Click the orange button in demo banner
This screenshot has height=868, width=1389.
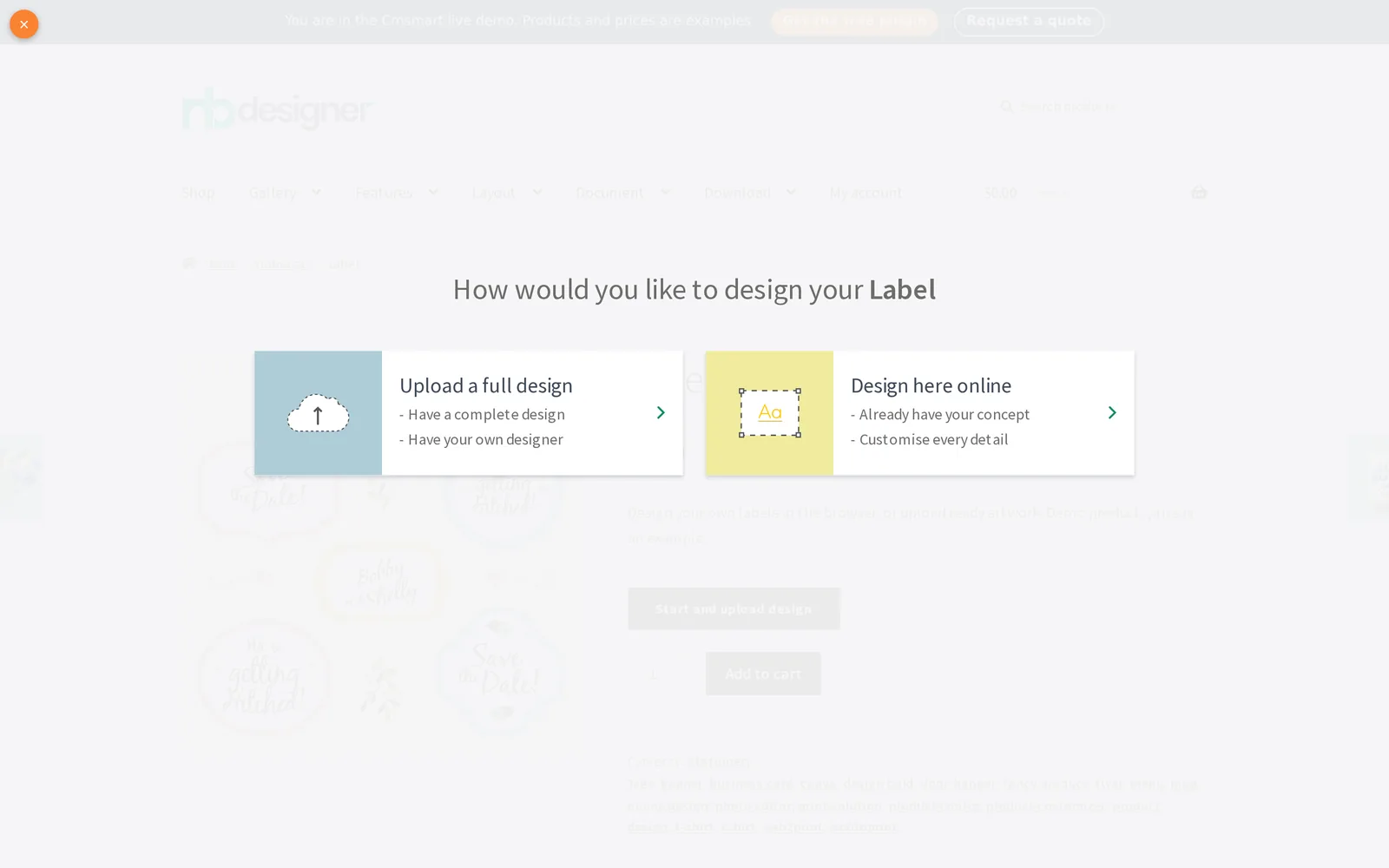(x=854, y=21)
